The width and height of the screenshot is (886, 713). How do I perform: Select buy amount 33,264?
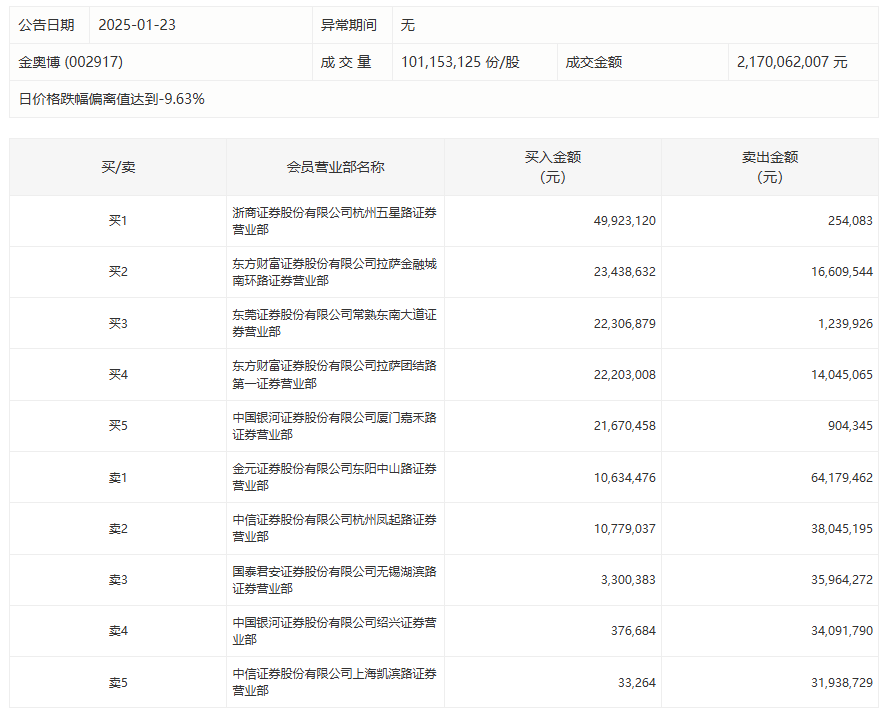coord(637,683)
